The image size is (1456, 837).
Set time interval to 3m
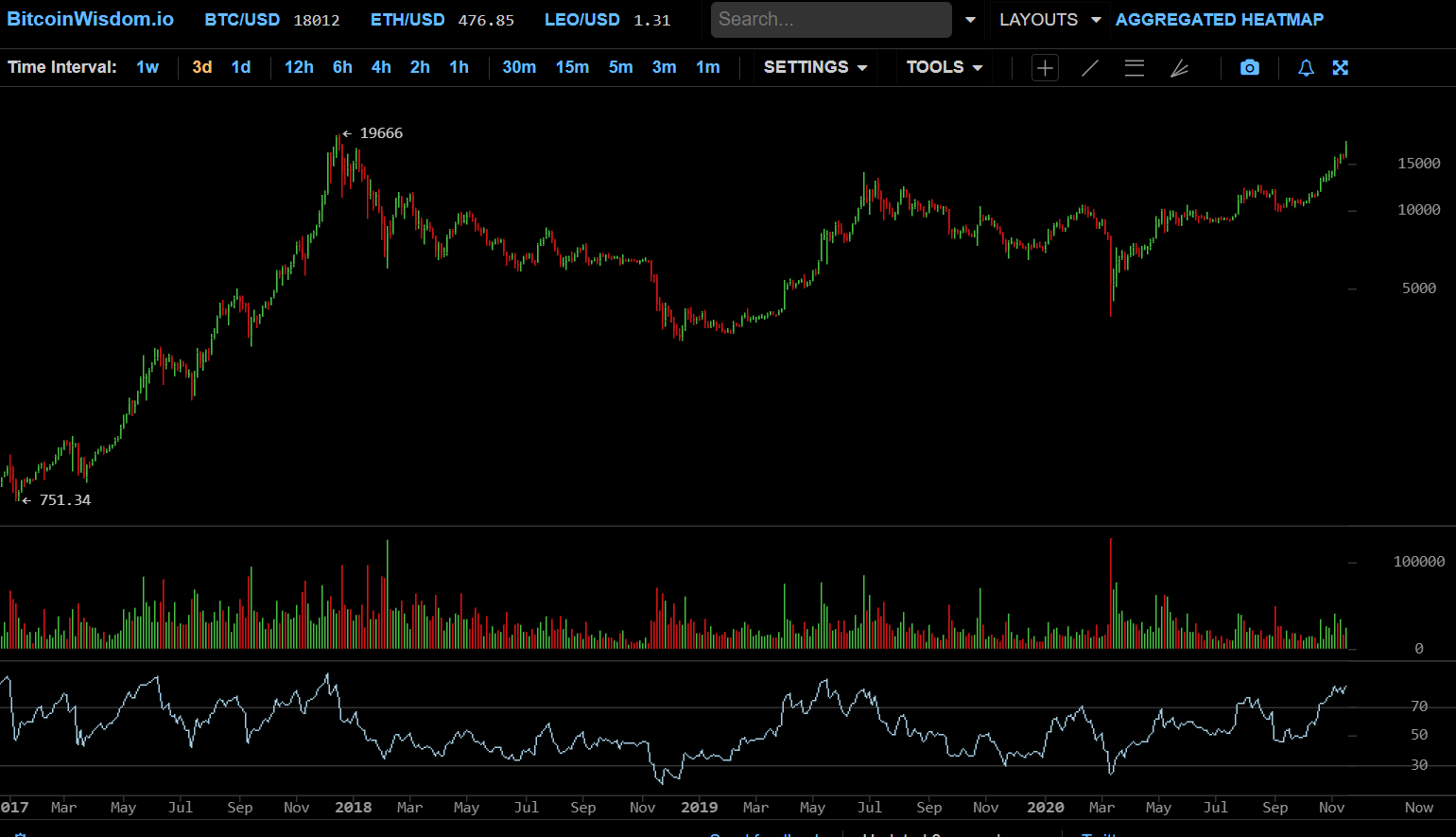click(665, 67)
